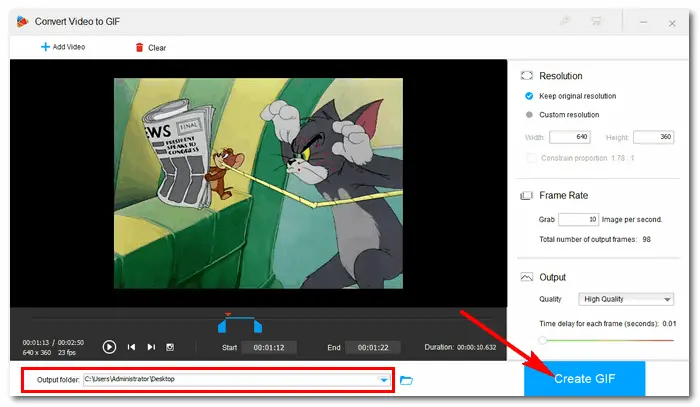The image size is (700, 407).
Task: Click the Frame Rate section icon
Action: (527, 195)
